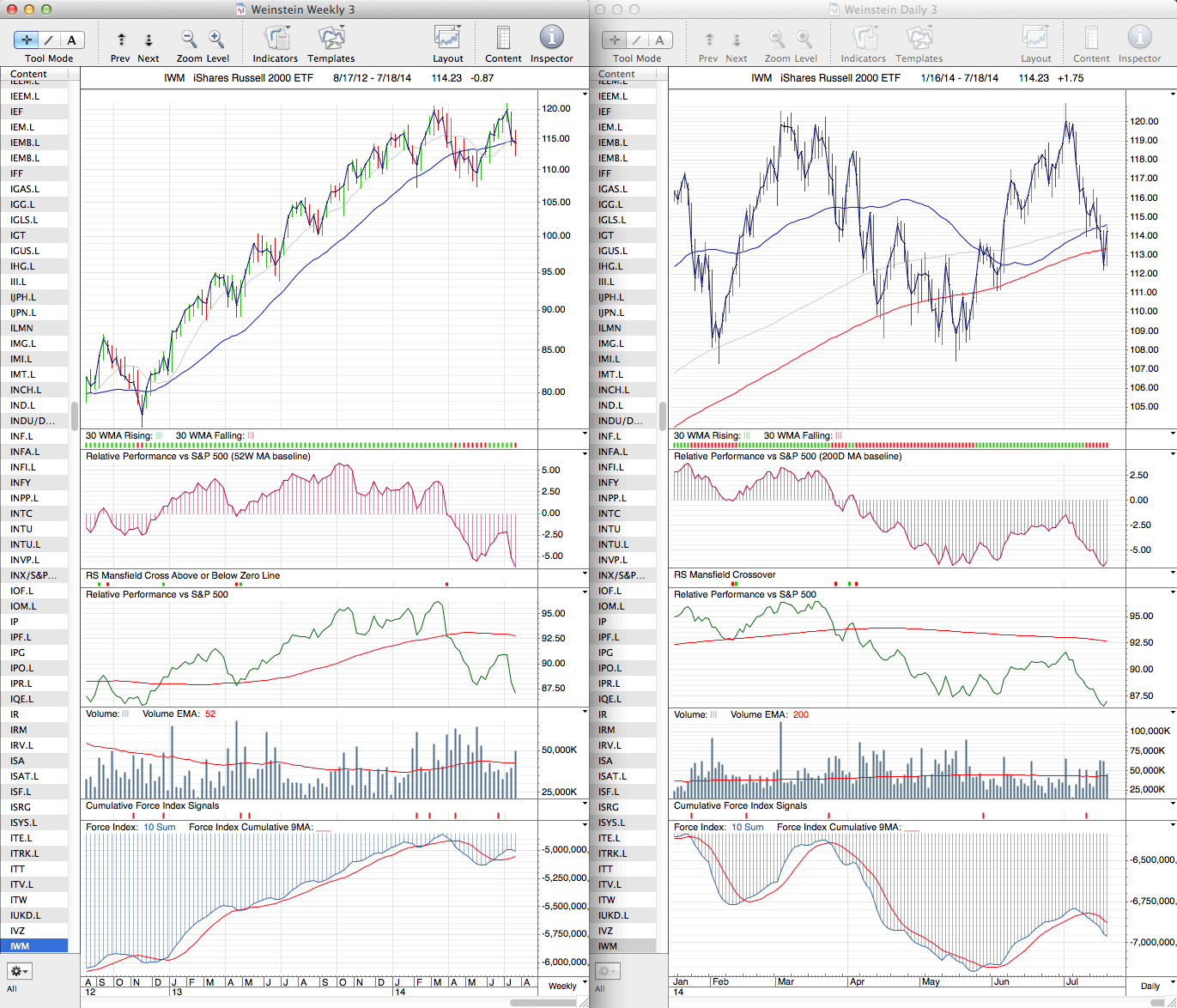1177x1008 pixels.
Task: Open the Inspector in the Weekly window
Action: coord(551,39)
